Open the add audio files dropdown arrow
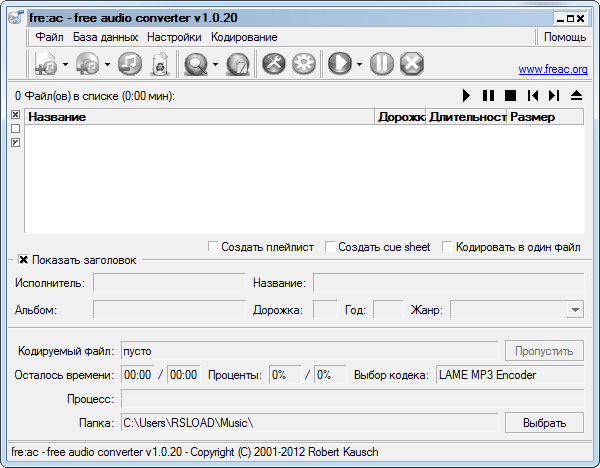The width and height of the screenshot is (600, 468). click(65, 64)
